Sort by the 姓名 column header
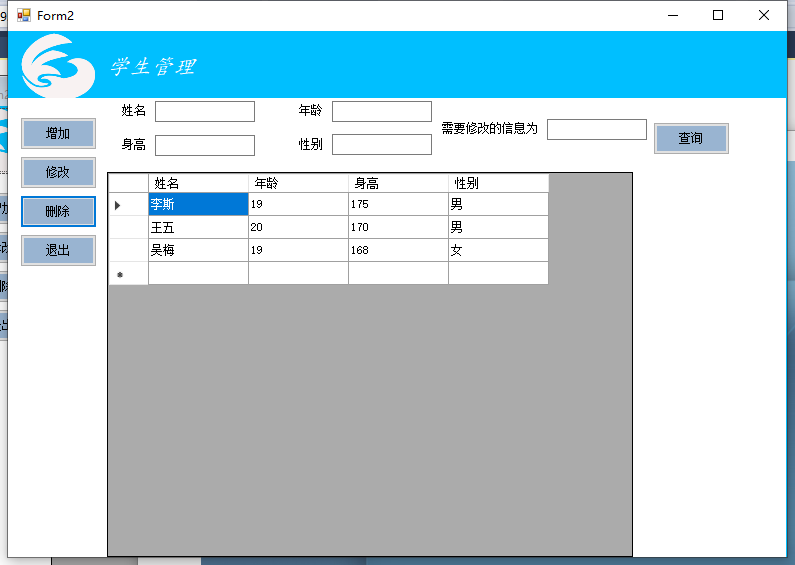Viewport: 795px width, 565px height. pyautogui.click(x=198, y=183)
